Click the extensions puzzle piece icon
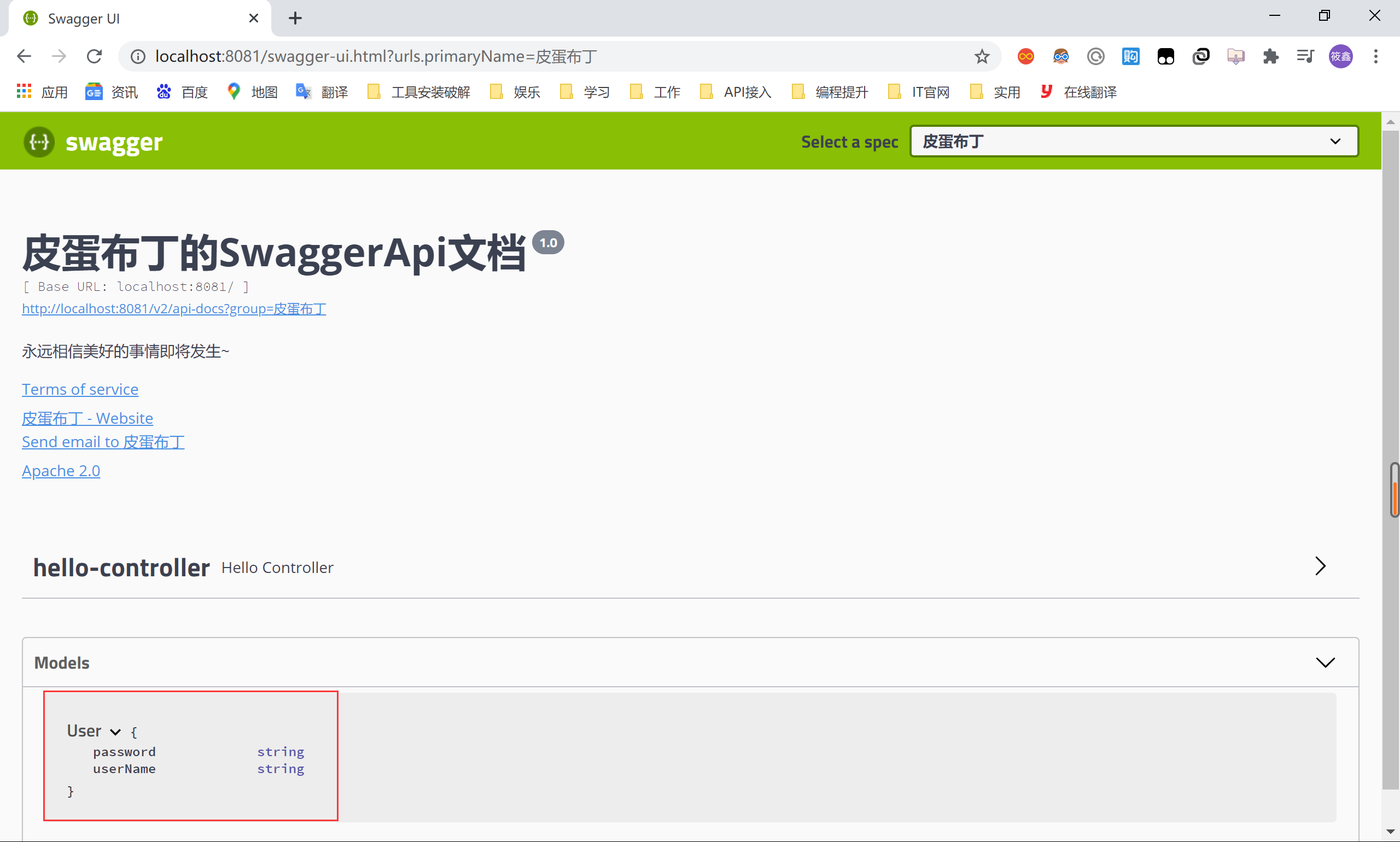The width and height of the screenshot is (1400, 842). pos(1270,56)
